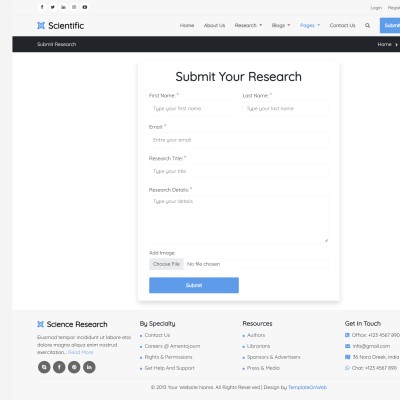Open footer Contact Us link

click(x=157, y=335)
